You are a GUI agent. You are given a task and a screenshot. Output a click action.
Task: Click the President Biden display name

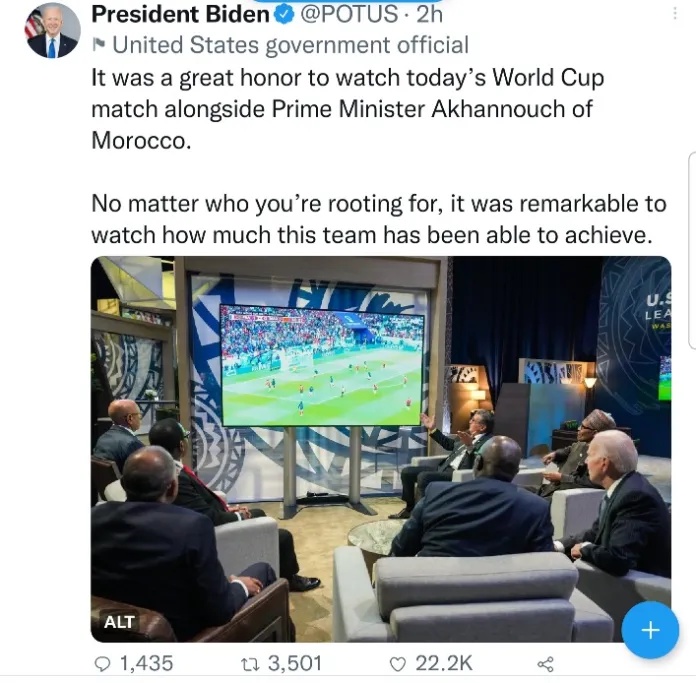pyautogui.click(x=181, y=15)
